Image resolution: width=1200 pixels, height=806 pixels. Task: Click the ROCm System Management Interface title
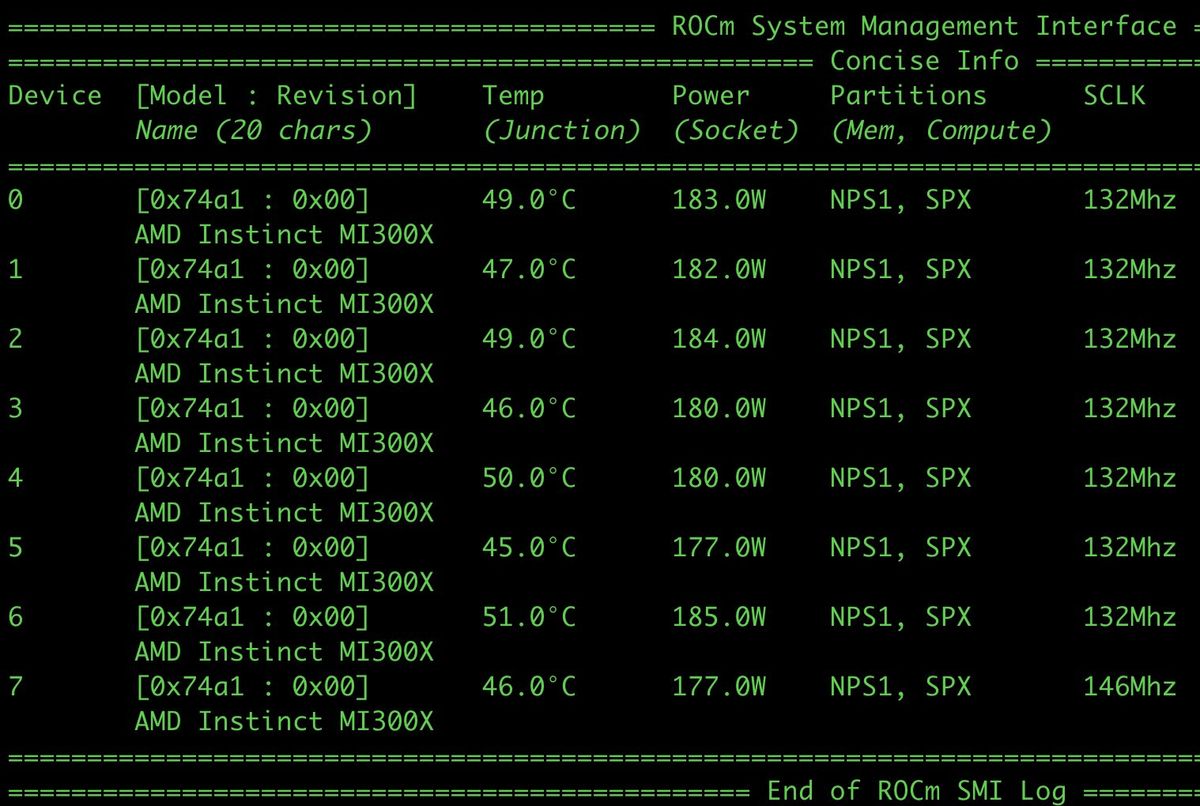coord(924,26)
